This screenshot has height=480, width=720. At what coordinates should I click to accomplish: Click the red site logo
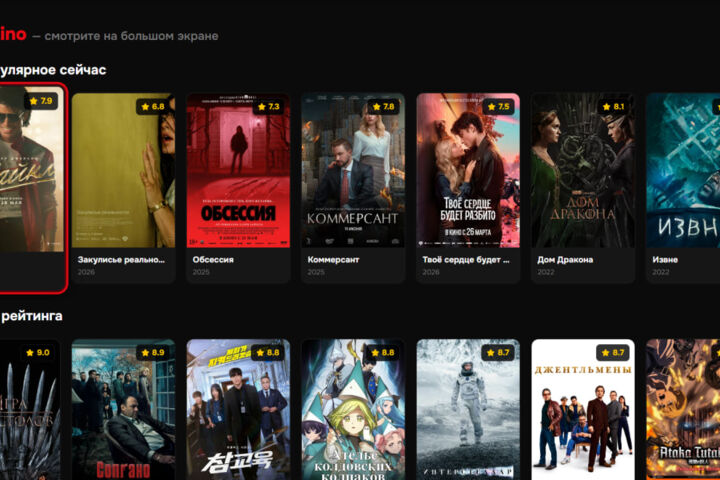pyautogui.click(x=13, y=34)
